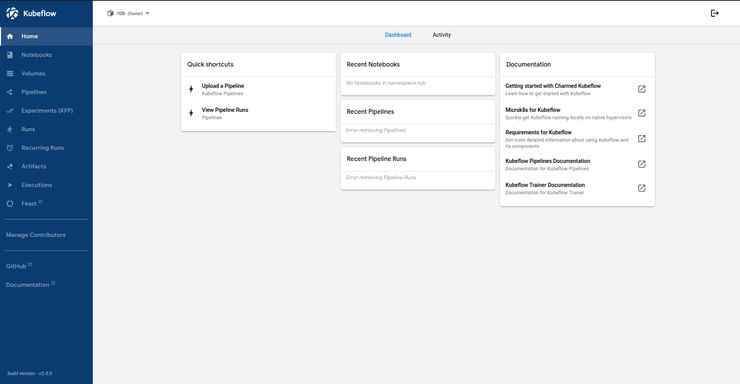The width and height of the screenshot is (740, 384).
Task: Click the logout icon at top right
Action: click(715, 13)
